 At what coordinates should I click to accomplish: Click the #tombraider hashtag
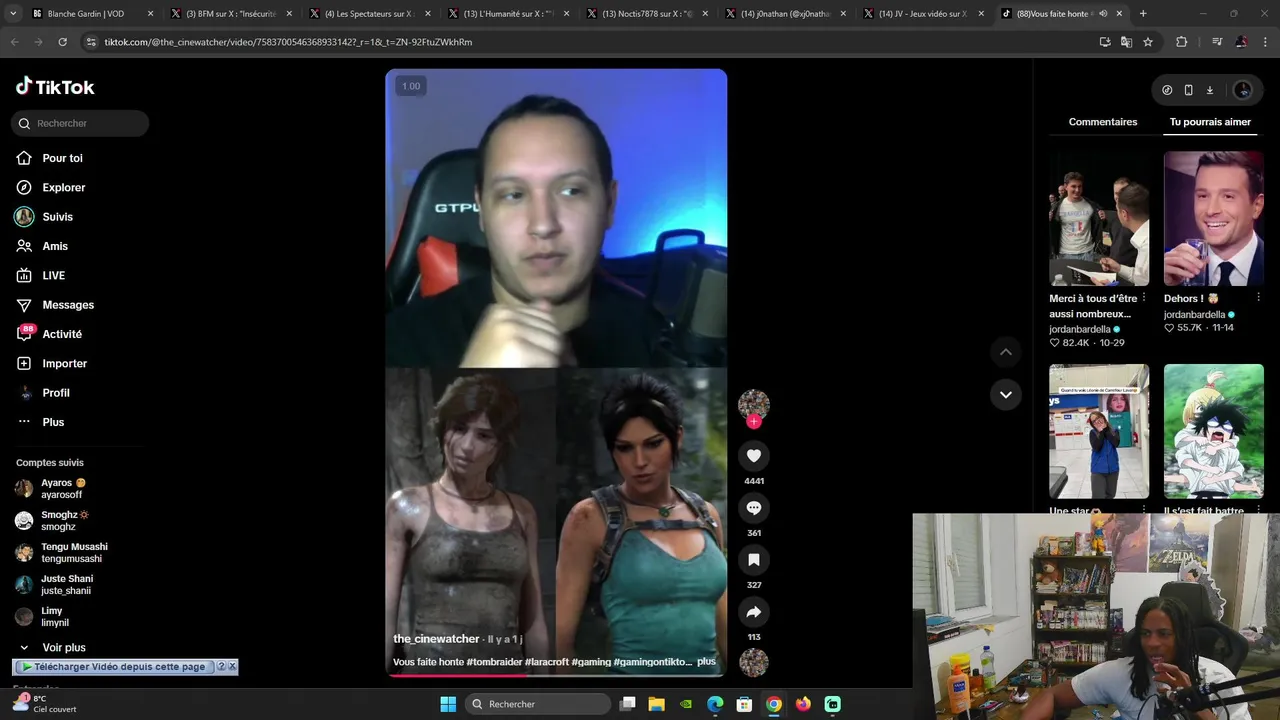click(x=496, y=662)
